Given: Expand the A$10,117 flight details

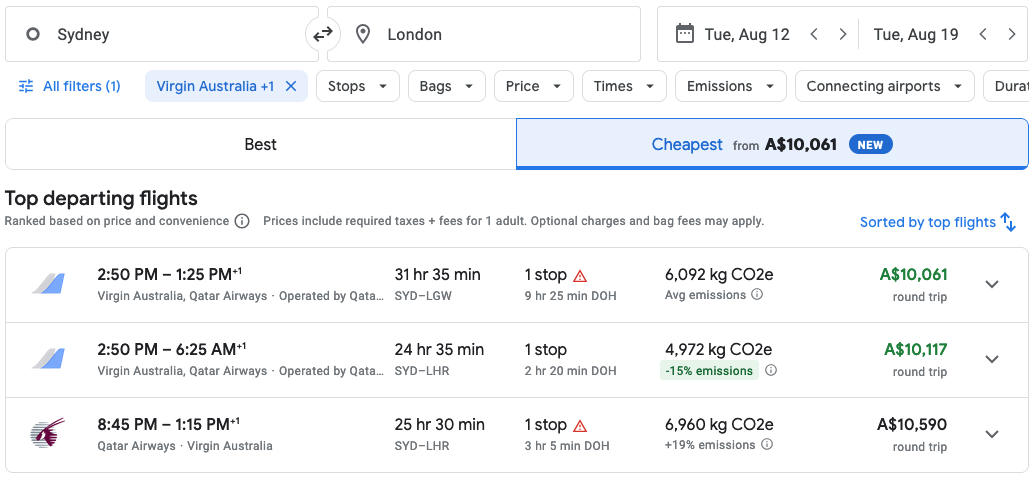Looking at the screenshot, I should [x=992, y=359].
